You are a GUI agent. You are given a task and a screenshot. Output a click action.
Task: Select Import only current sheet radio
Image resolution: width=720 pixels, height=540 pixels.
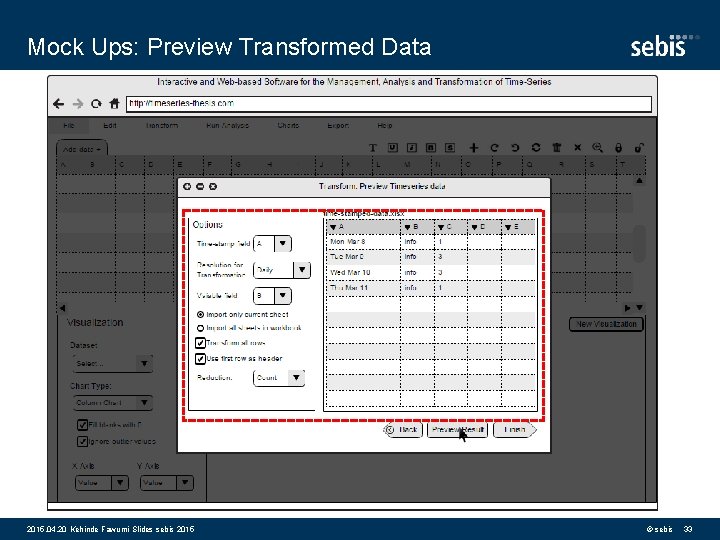[200, 315]
